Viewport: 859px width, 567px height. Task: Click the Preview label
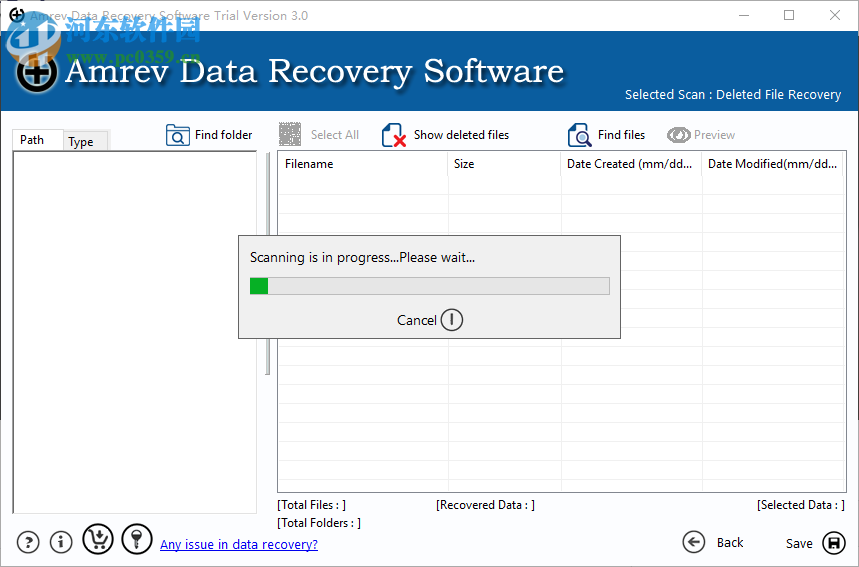(714, 135)
